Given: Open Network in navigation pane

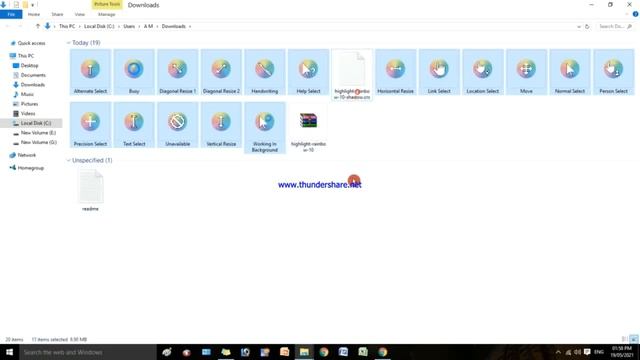Looking at the screenshot, I should point(27,155).
